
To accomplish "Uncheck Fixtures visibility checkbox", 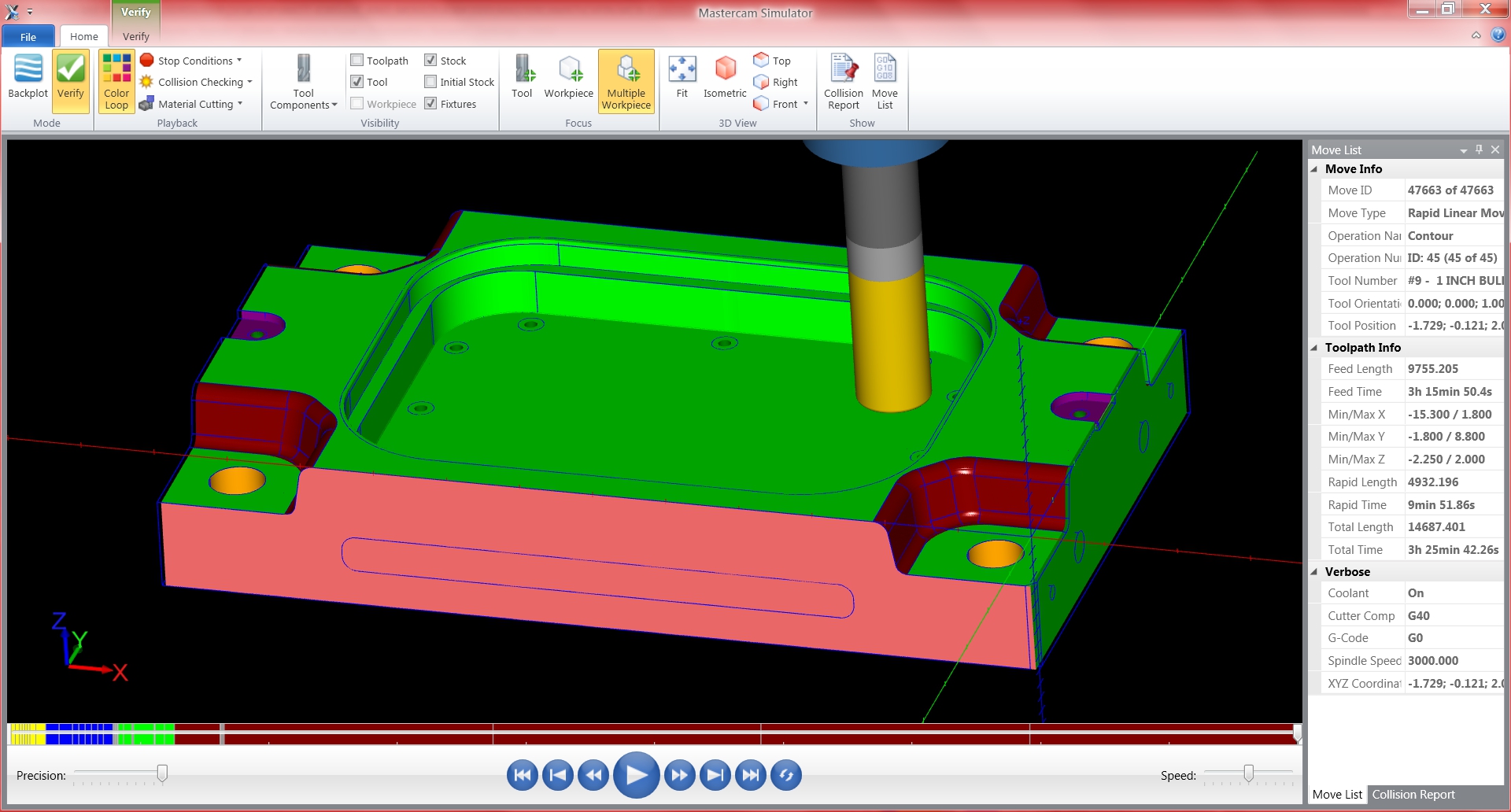I will [x=430, y=104].
